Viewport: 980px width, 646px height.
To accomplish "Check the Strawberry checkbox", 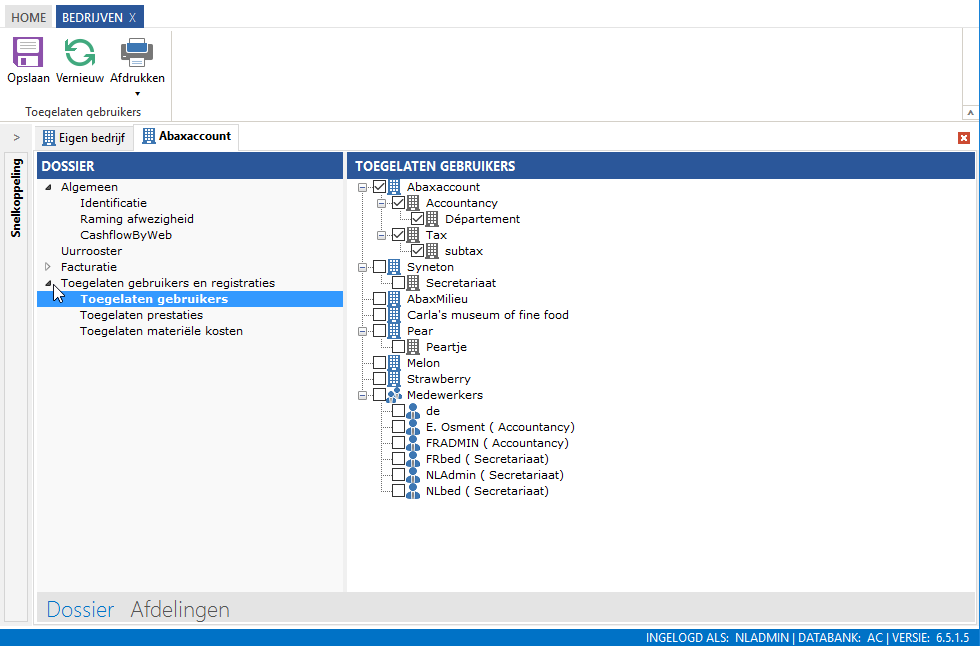I will click(x=379, y=379).
